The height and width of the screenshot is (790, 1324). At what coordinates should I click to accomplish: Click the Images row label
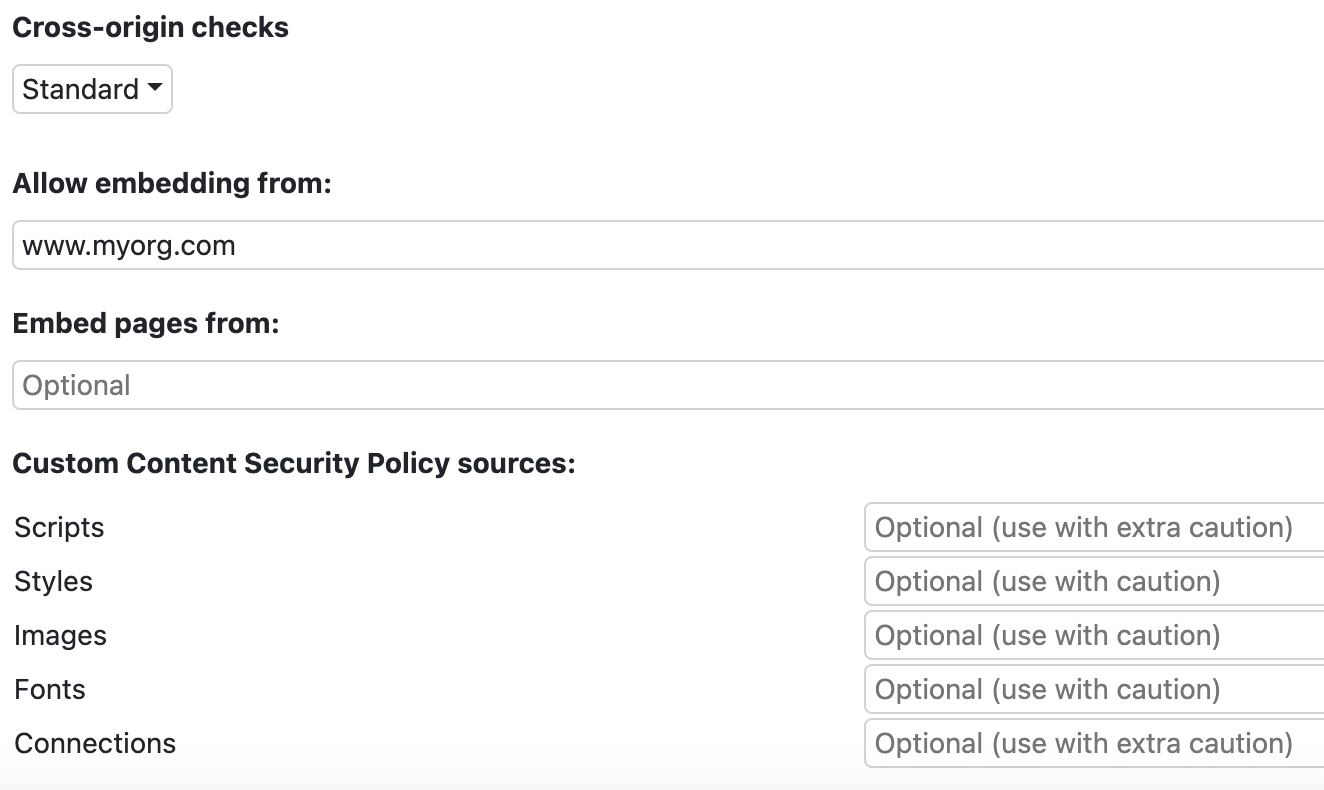pyautogui.click(x=60, y=635)
